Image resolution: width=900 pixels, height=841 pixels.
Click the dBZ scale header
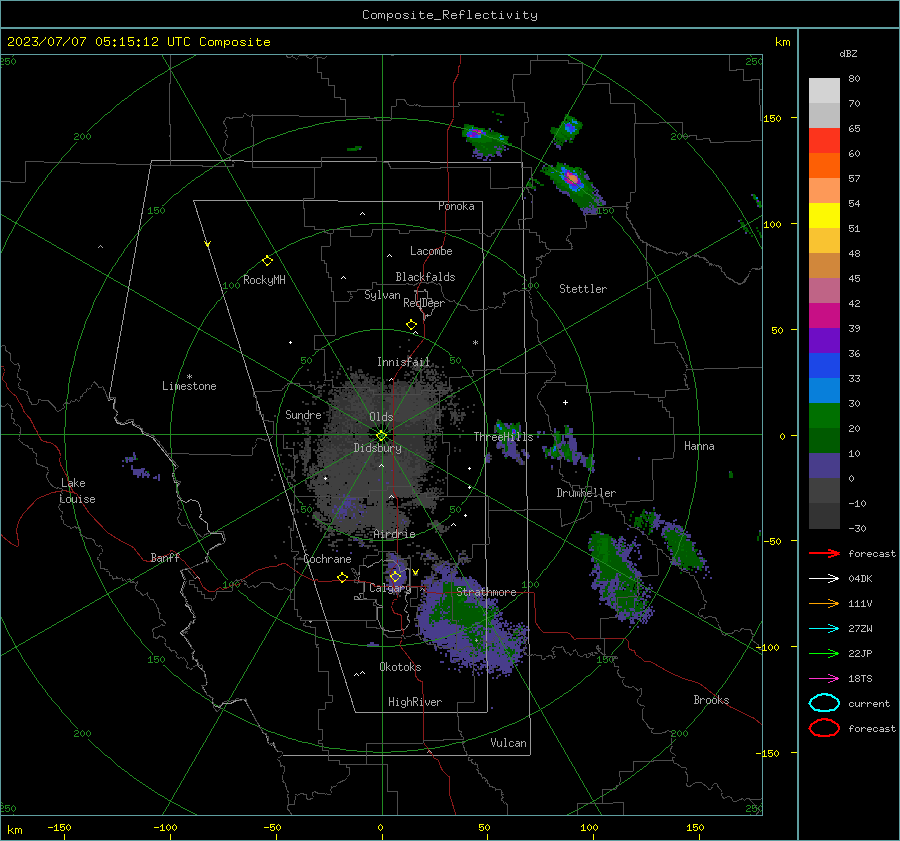[x=848, y=53]
